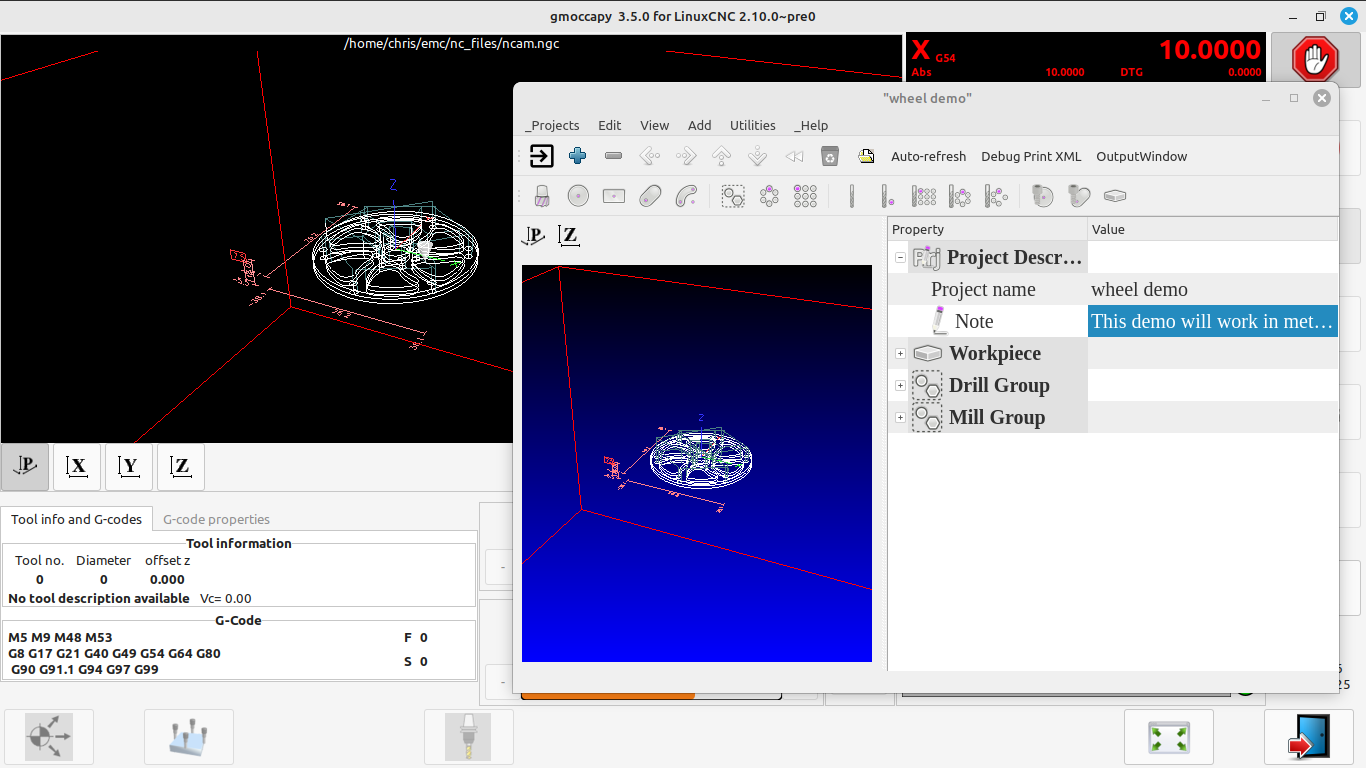Click the rectangular grid array icon
Image resolution: width=1366 pixels, height=768 pixels.
(x=805, y=196)
